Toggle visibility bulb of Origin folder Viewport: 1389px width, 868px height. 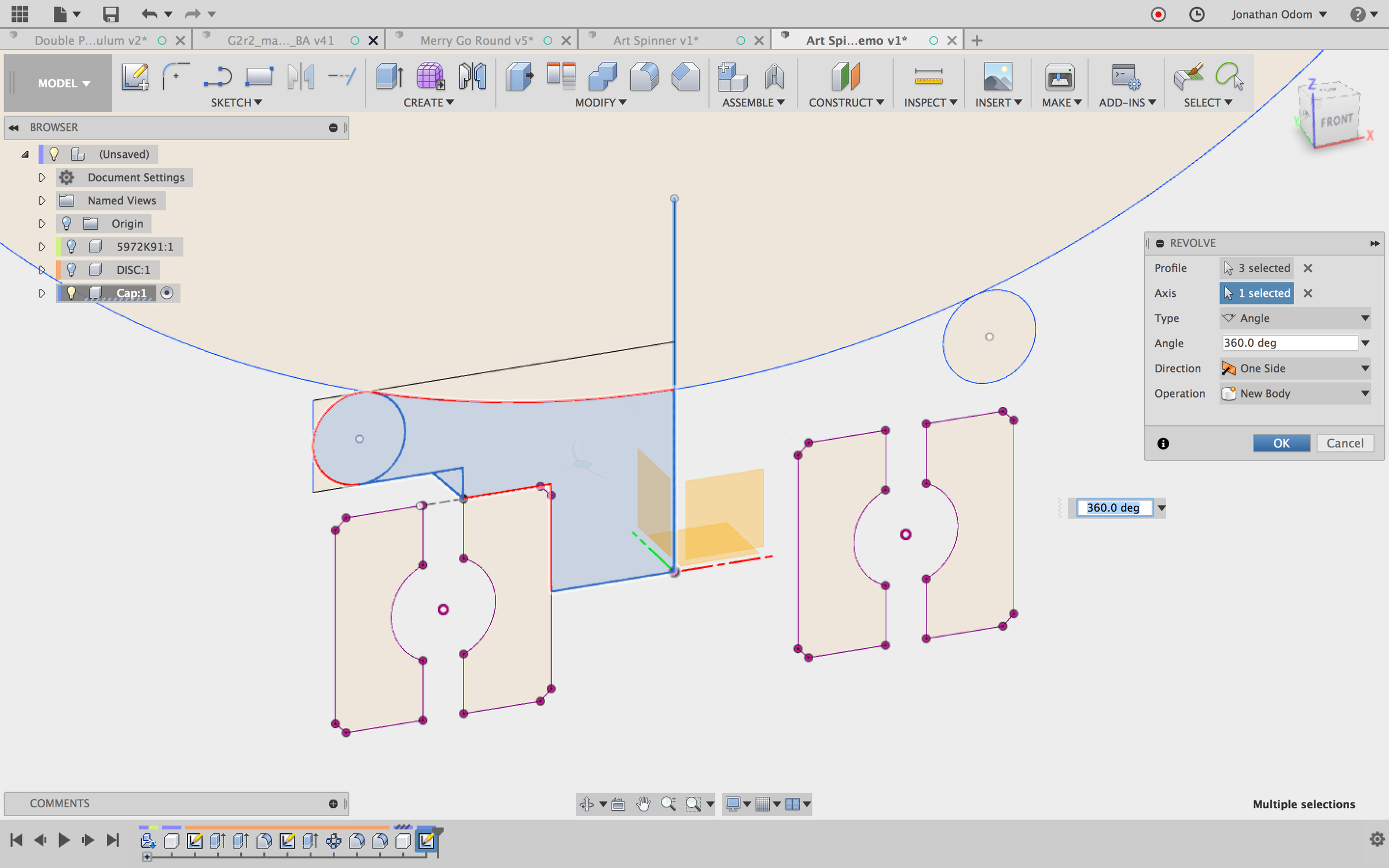tap(67, 223)
